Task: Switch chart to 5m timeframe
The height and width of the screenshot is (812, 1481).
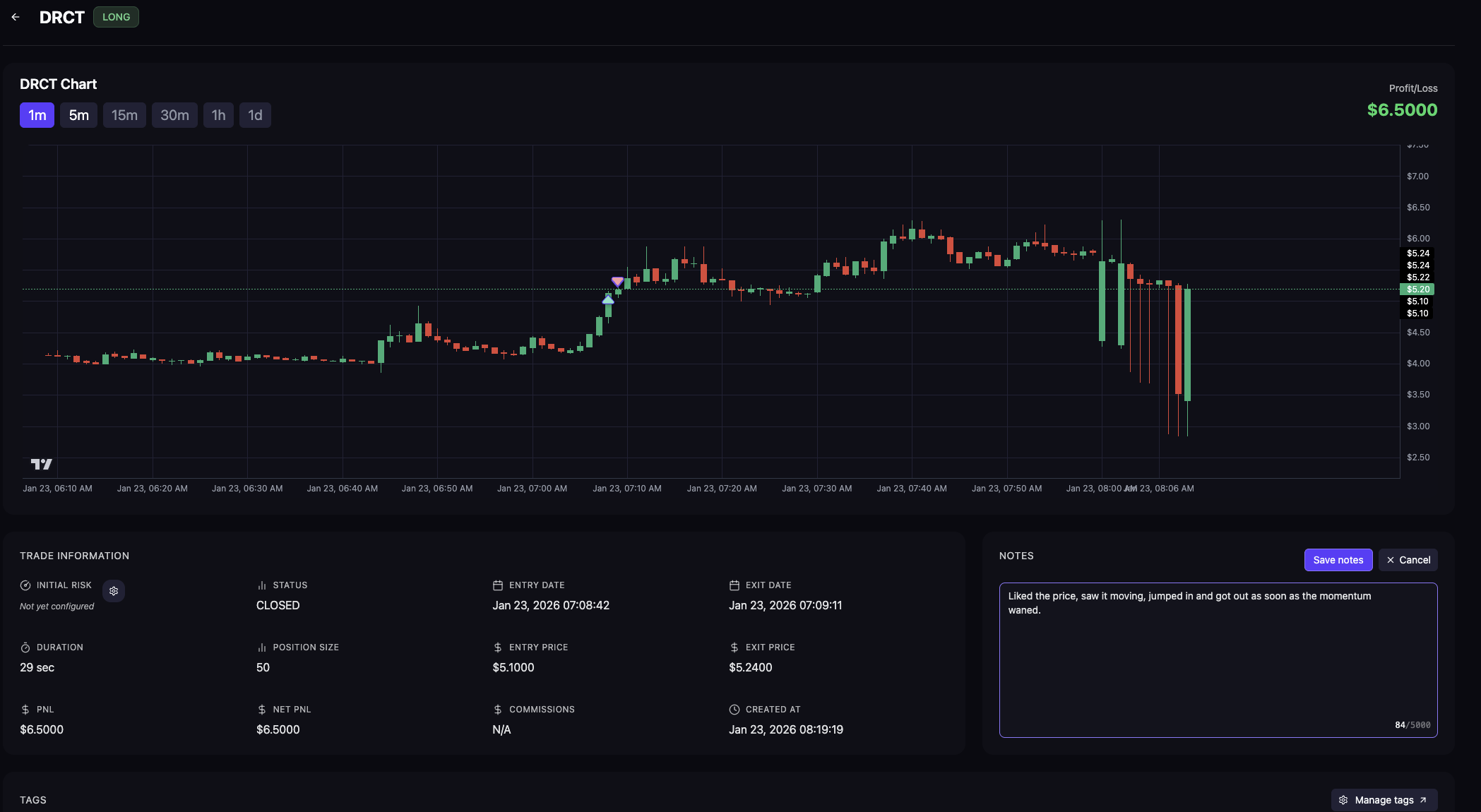Action: tap(78, 115)
